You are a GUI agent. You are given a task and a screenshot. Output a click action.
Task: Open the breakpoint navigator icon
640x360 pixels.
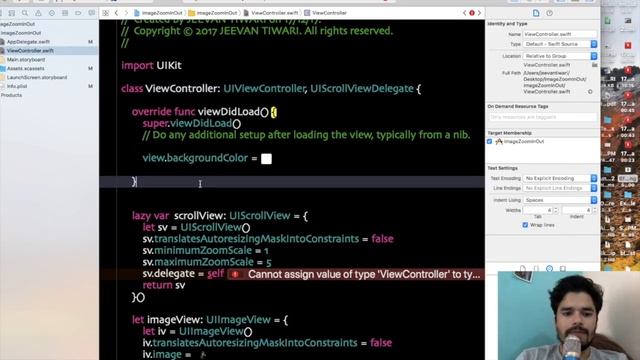(78, 13)
